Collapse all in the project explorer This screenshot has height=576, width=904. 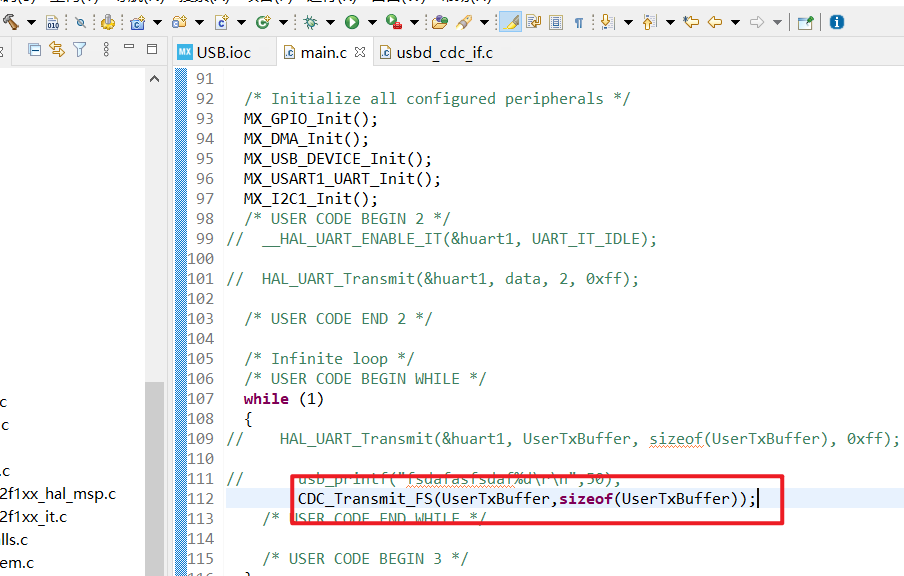coord(35,50)
